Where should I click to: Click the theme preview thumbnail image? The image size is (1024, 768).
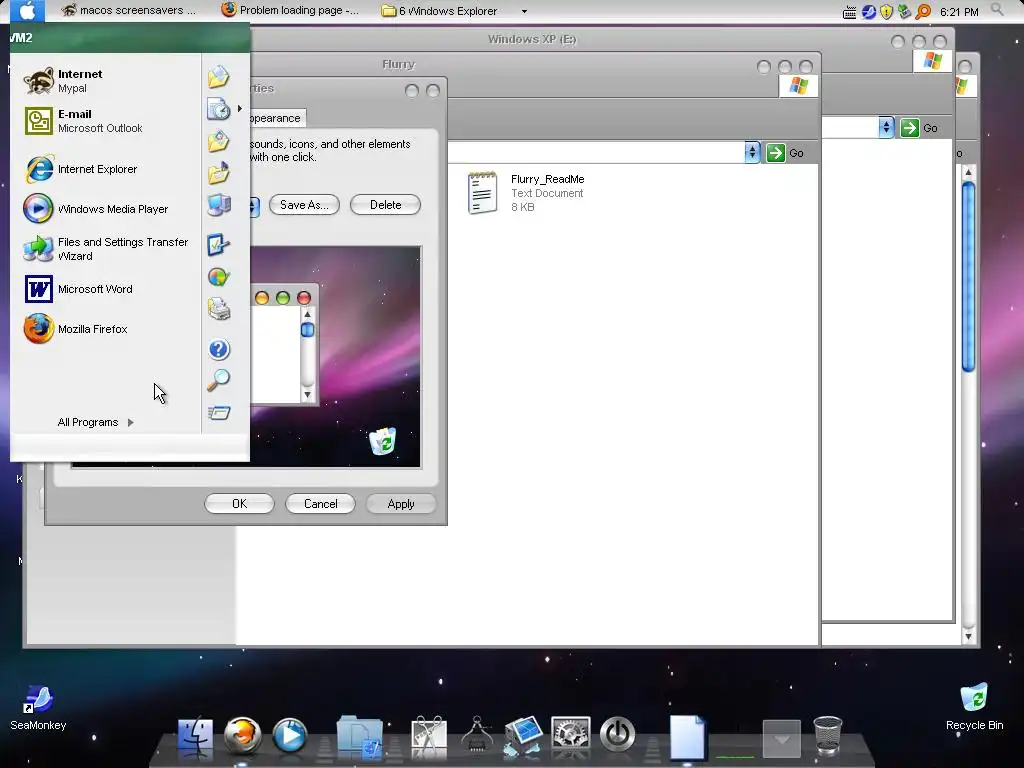coord(336,357)
